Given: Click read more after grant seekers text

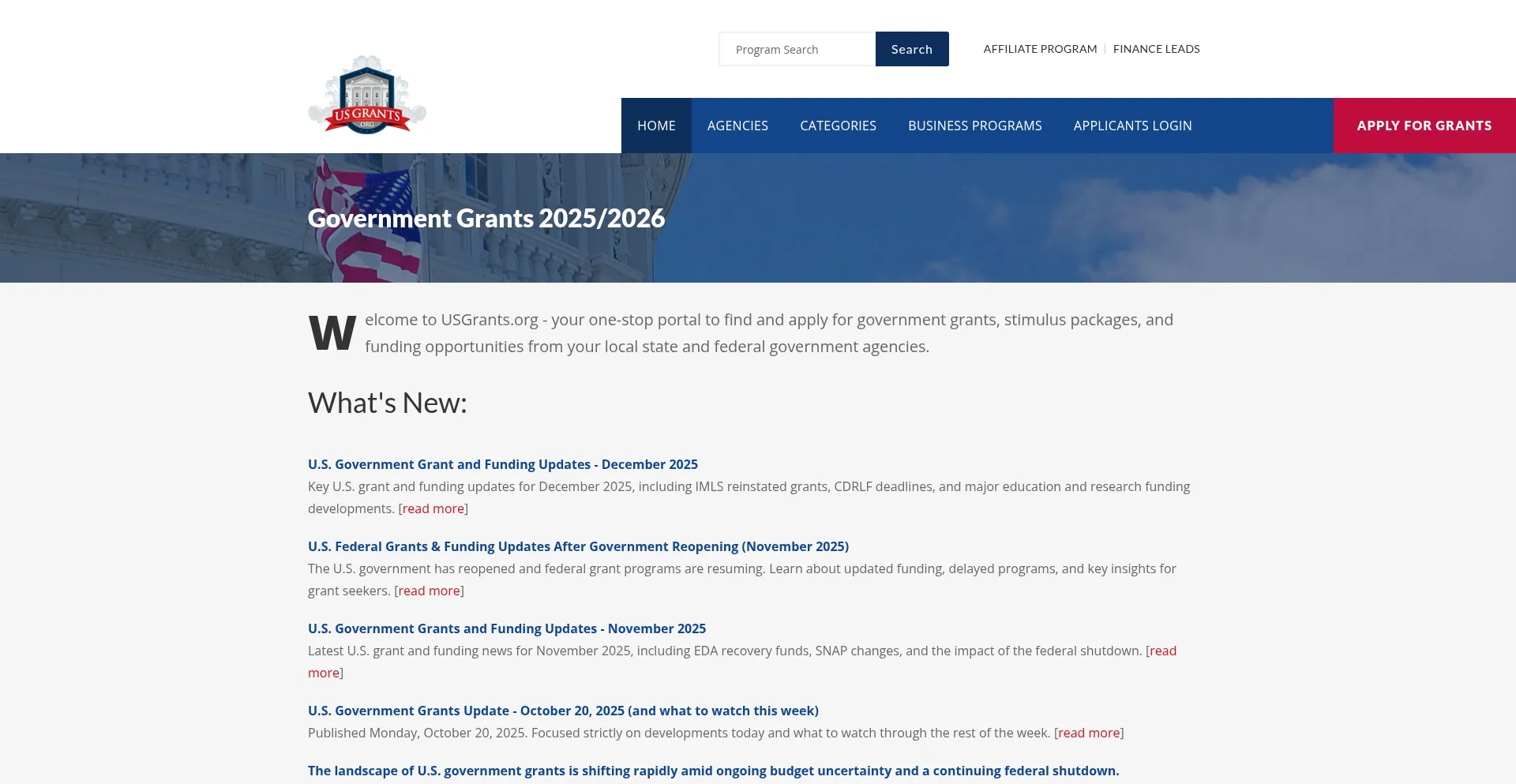Looking at the screenshot, I should pyautogui.click(x=428, y=591).
